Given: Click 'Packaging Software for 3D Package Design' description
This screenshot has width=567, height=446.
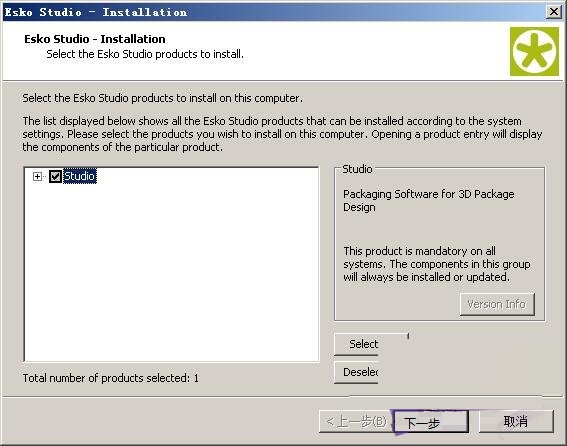Looking at the screenshot, I should pos(429,201).
